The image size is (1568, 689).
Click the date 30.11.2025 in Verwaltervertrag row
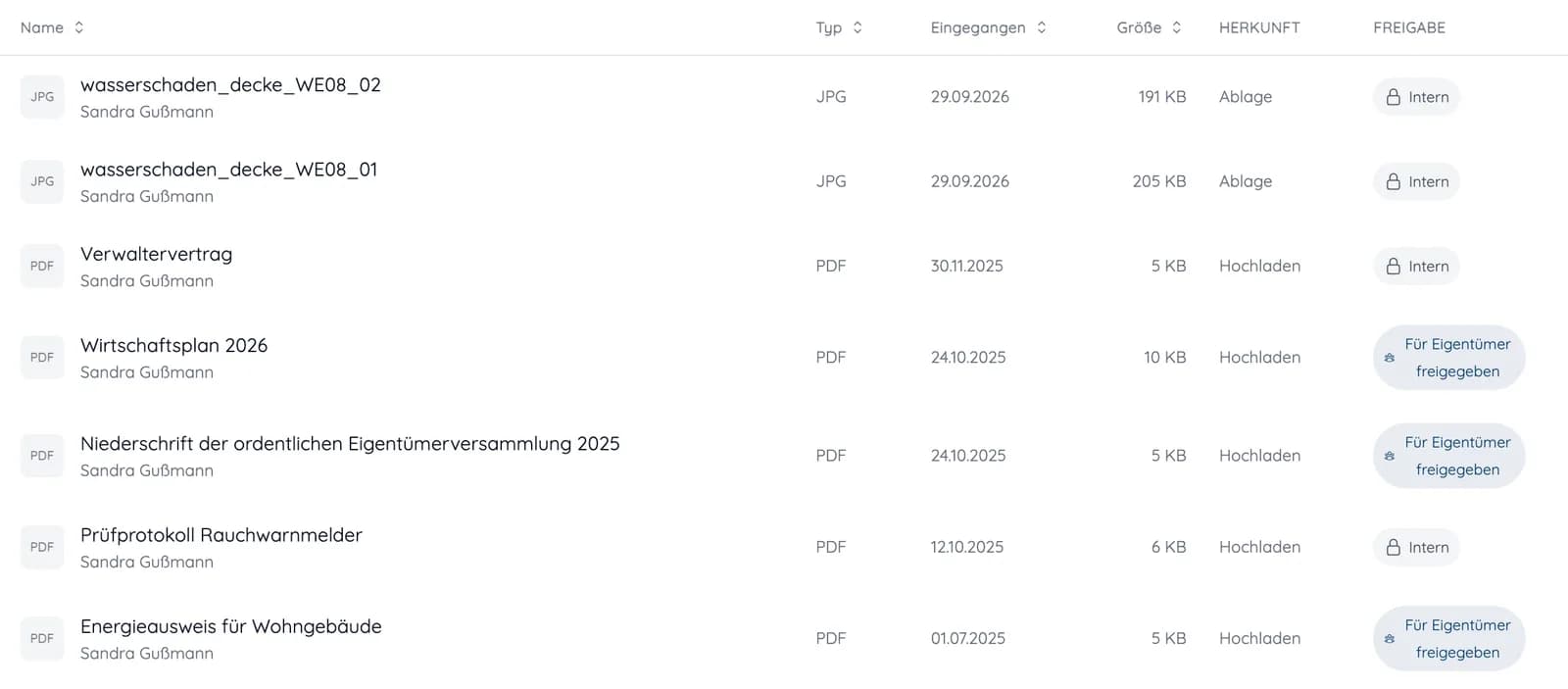[x=967, y=266]
